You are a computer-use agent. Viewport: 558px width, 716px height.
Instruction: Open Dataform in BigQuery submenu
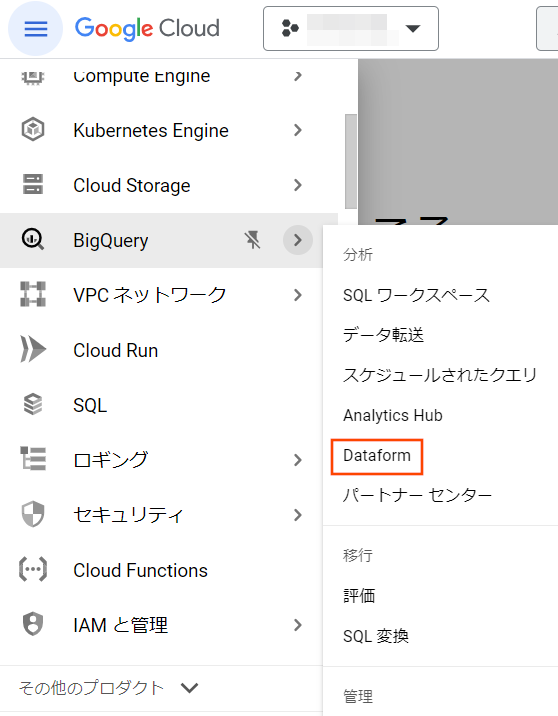click(x=377, y=455)
